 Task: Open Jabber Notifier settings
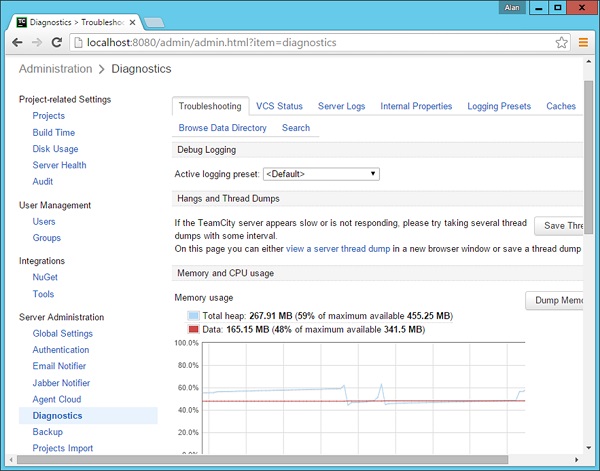tap(61, 383)
